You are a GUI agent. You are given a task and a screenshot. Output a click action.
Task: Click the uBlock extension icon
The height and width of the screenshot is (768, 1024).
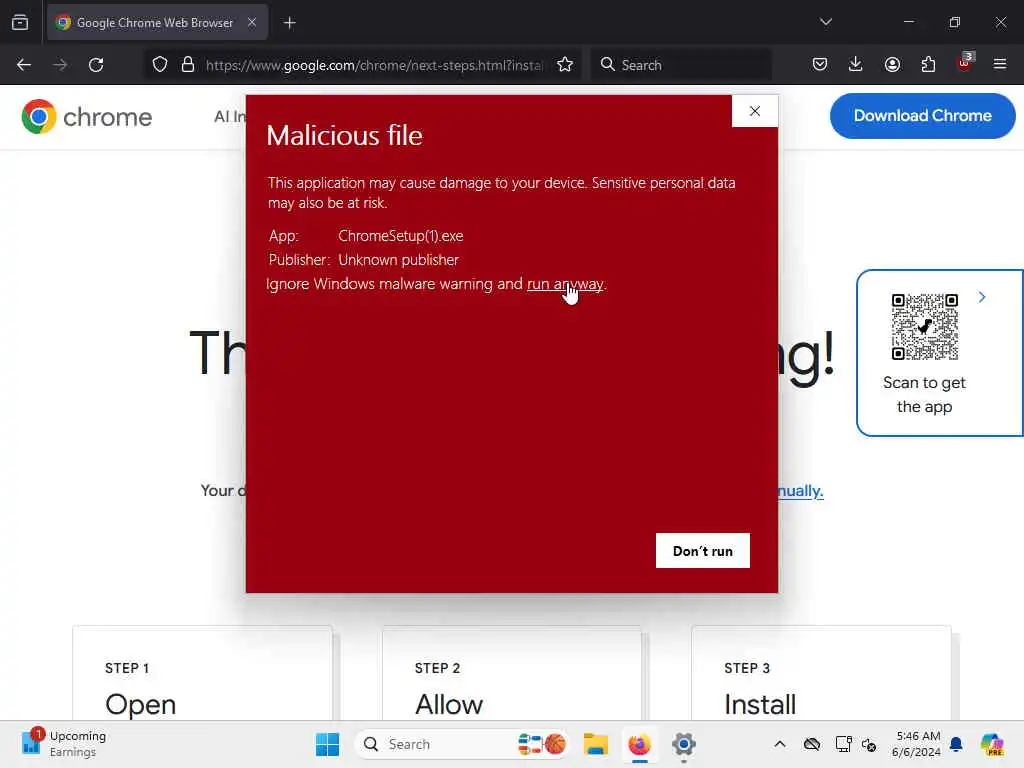965,63
